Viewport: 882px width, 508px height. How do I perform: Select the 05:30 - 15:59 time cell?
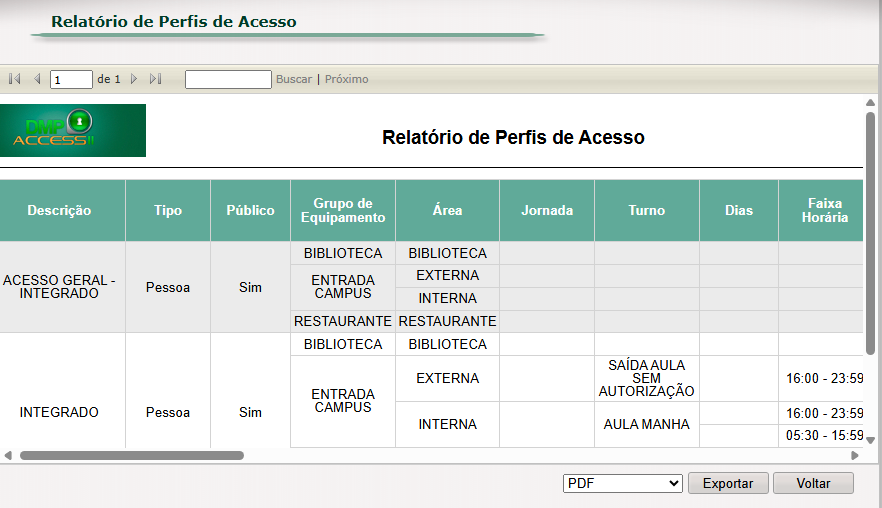pyautogui.click(x=821, y=435)
